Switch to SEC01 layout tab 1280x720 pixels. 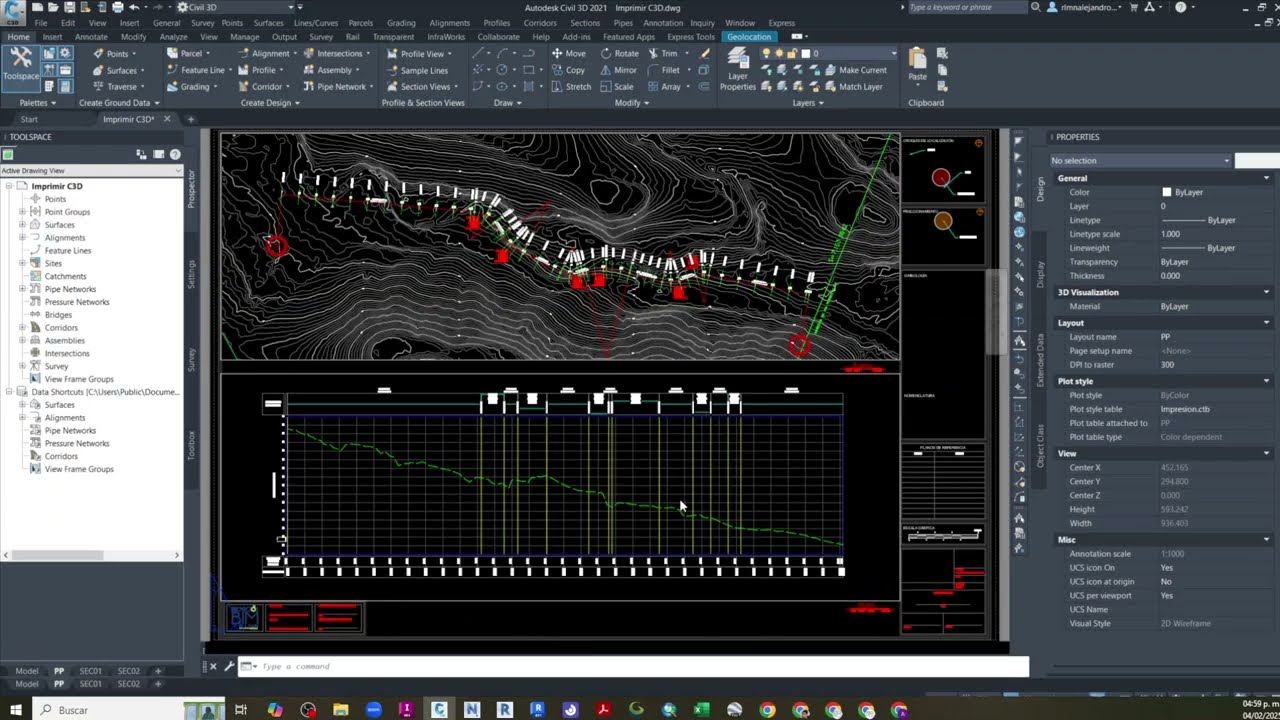(91, 671)
